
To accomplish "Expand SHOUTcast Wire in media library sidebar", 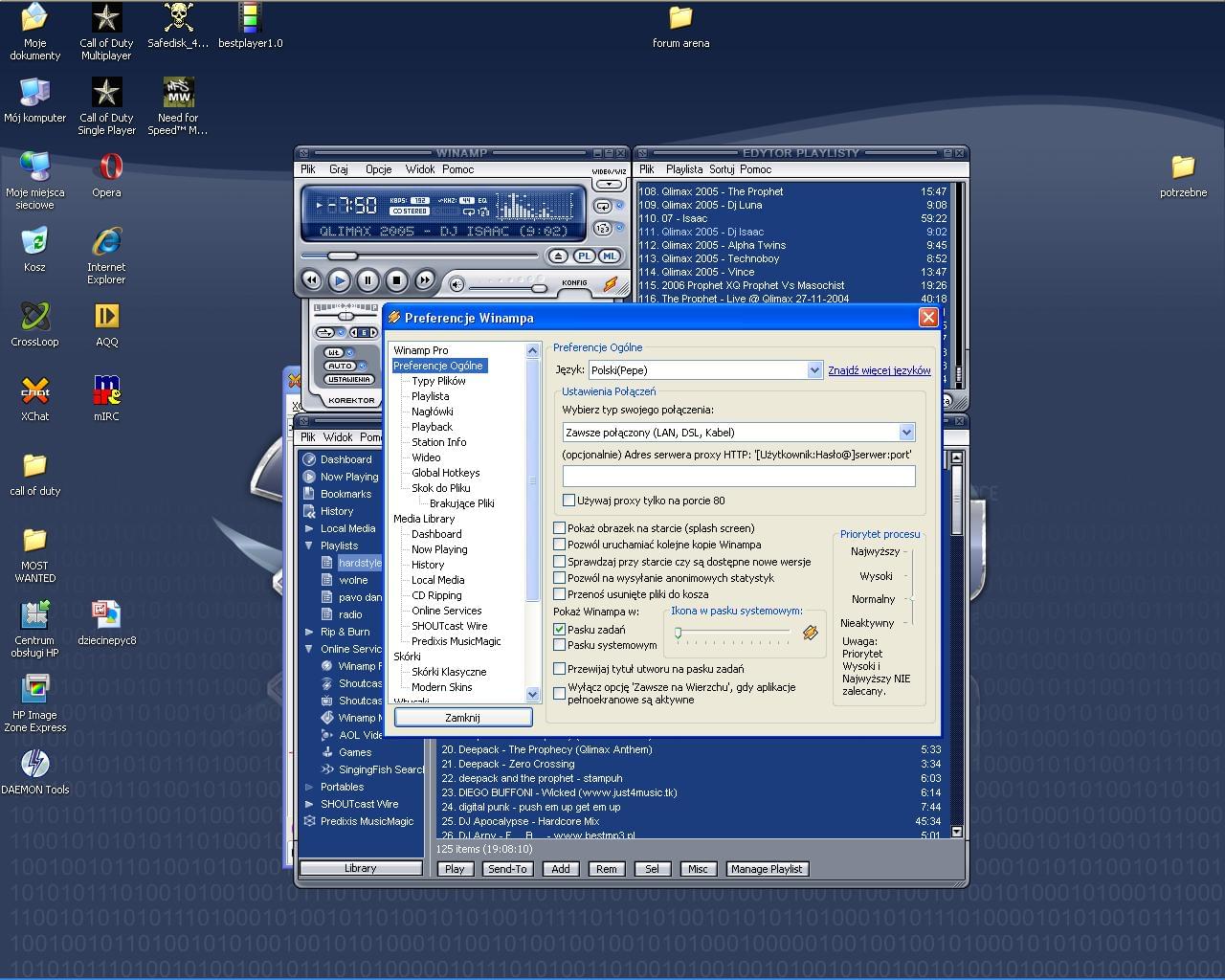I will [x=309, y=804].
